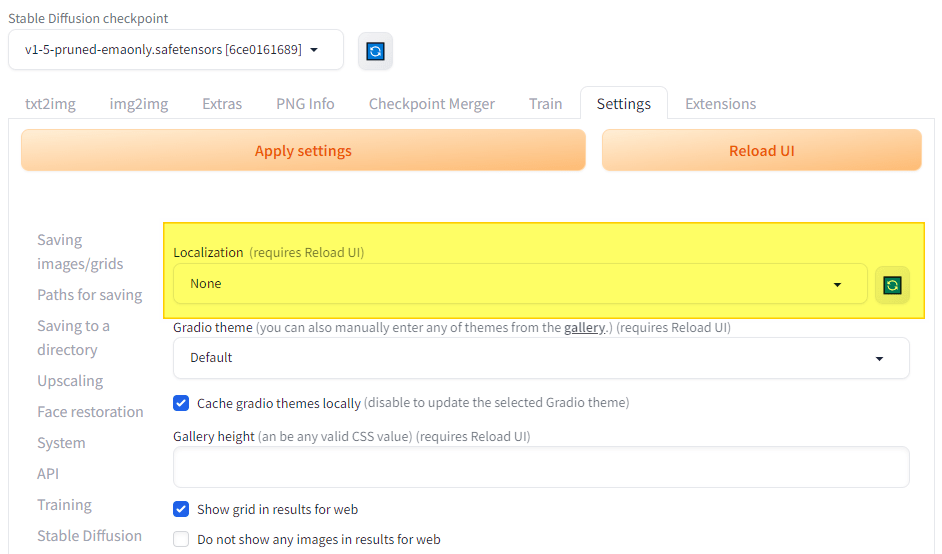Switch to the txt2img tab

tap(51, 104)
